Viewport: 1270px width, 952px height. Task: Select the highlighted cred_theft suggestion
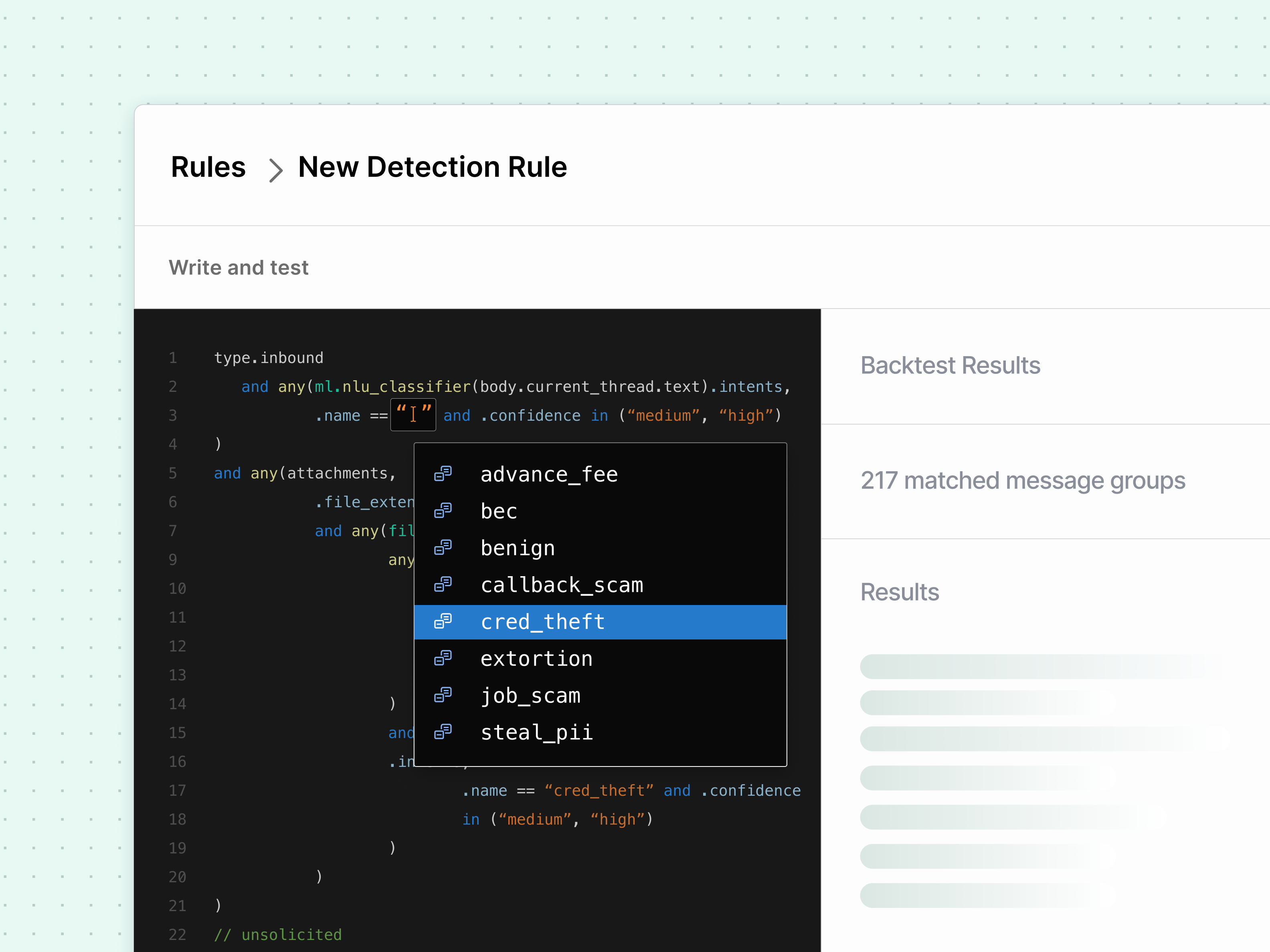point(542,622)
